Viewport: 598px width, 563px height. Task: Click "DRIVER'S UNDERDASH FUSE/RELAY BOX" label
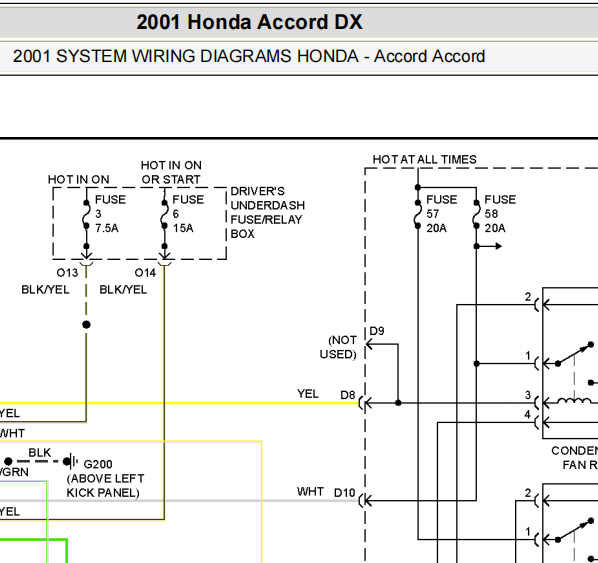[x=267, y=212]
